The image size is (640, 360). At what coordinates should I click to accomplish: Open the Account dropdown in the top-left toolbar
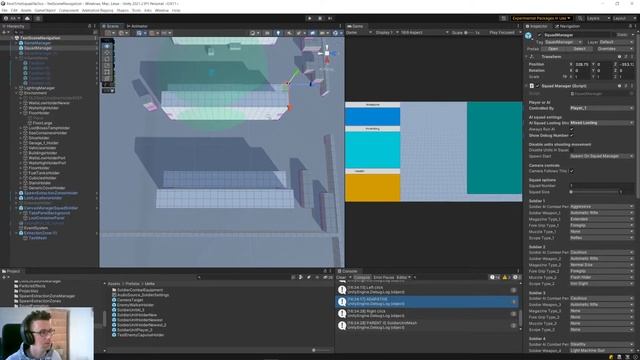pos(12,18)
